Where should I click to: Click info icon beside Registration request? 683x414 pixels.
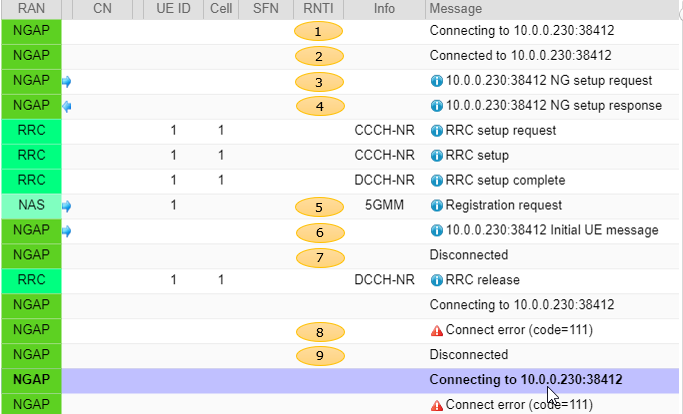coord(436,205)
